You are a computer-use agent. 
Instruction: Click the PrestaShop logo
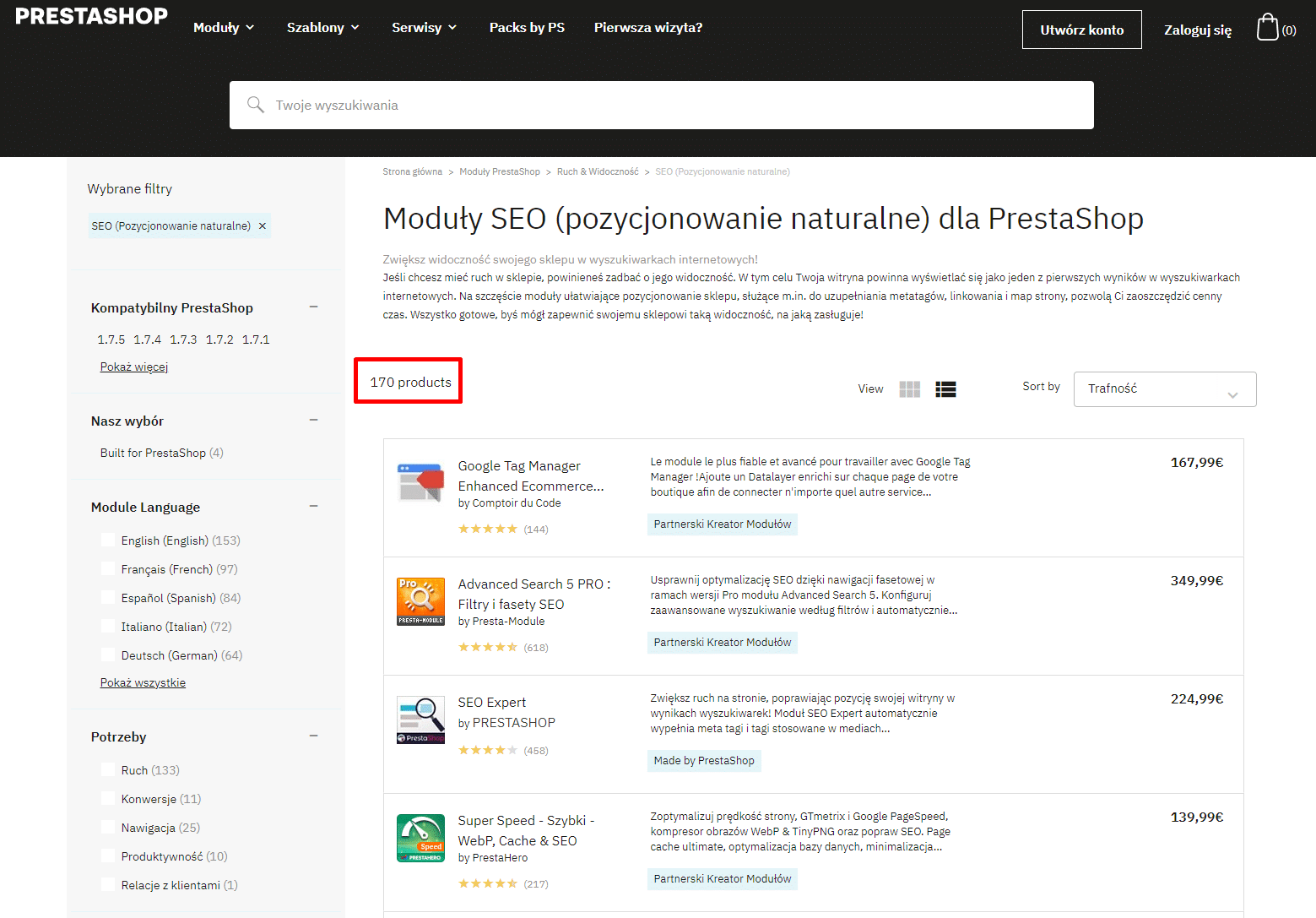(x=91, y=16)
